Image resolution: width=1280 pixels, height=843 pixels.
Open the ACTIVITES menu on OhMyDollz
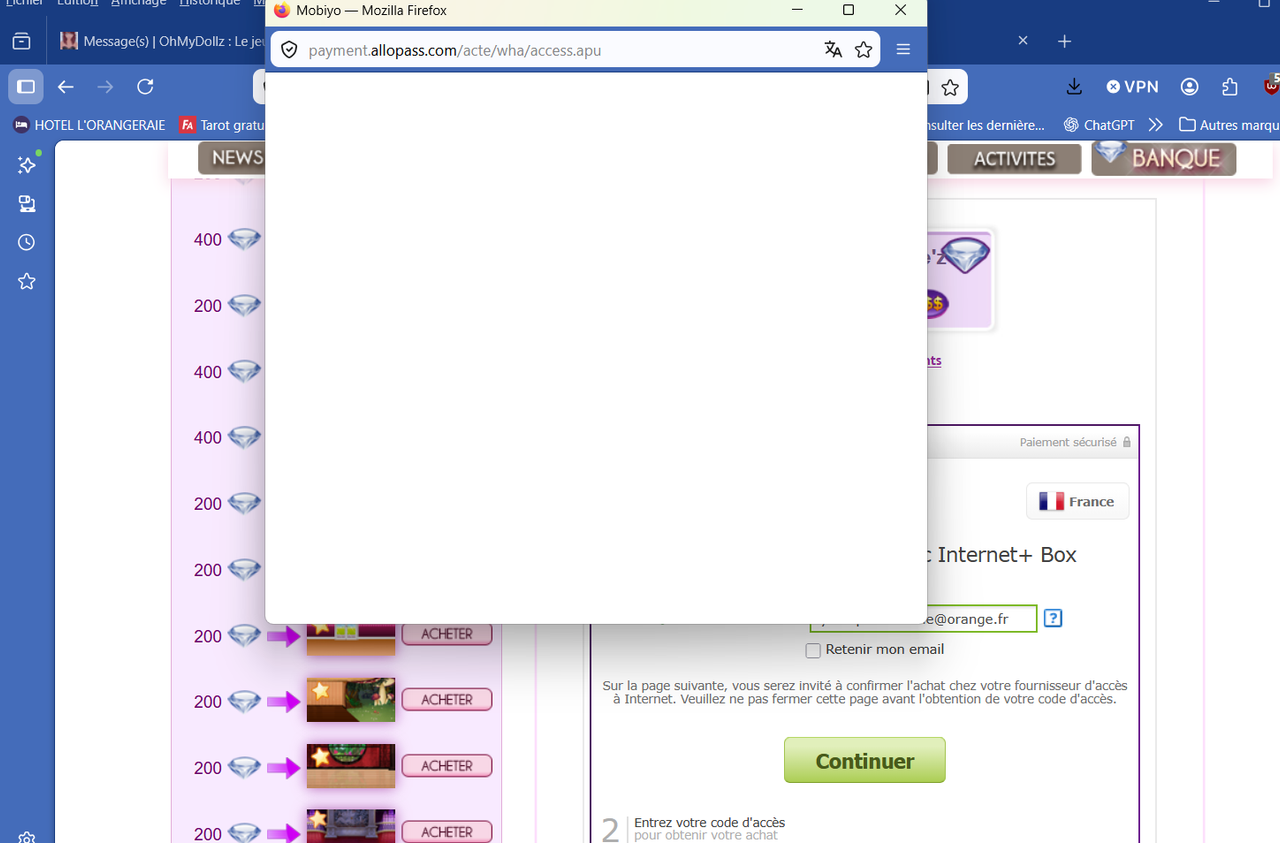point(1014,159)
